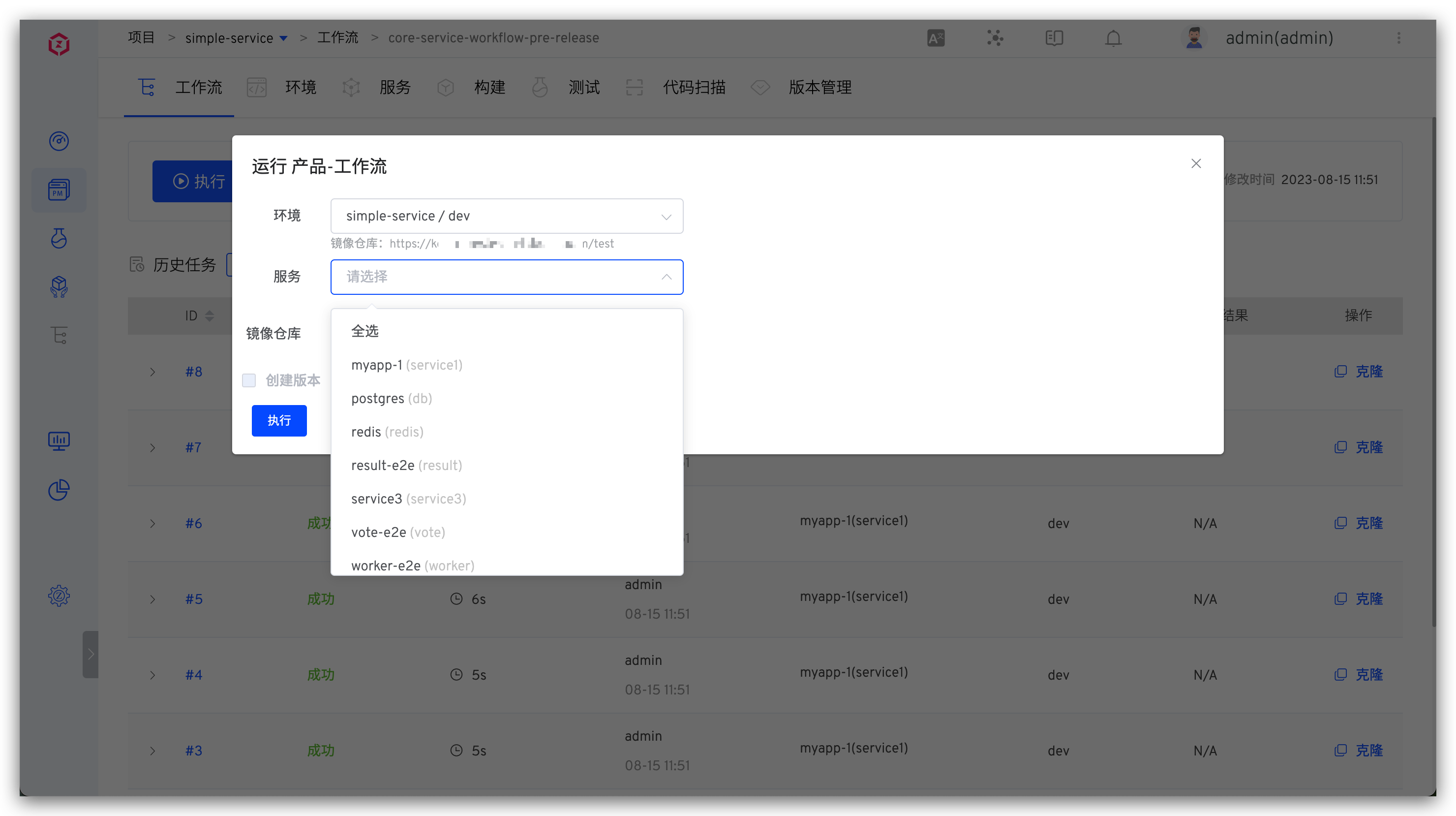Sort by the ID column arrows
This screenshot has width=1456, height=816.
click(x=210, y=315)
